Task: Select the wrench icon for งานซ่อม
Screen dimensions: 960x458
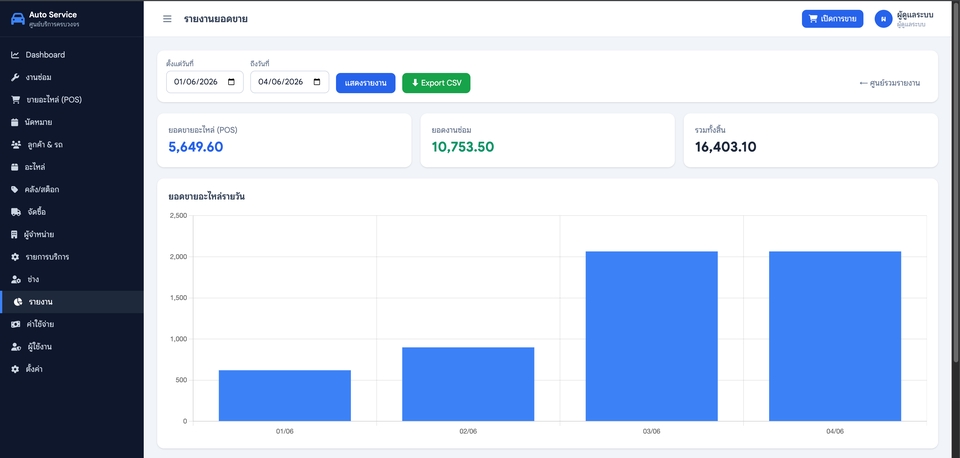Action: tap(15, 77)
